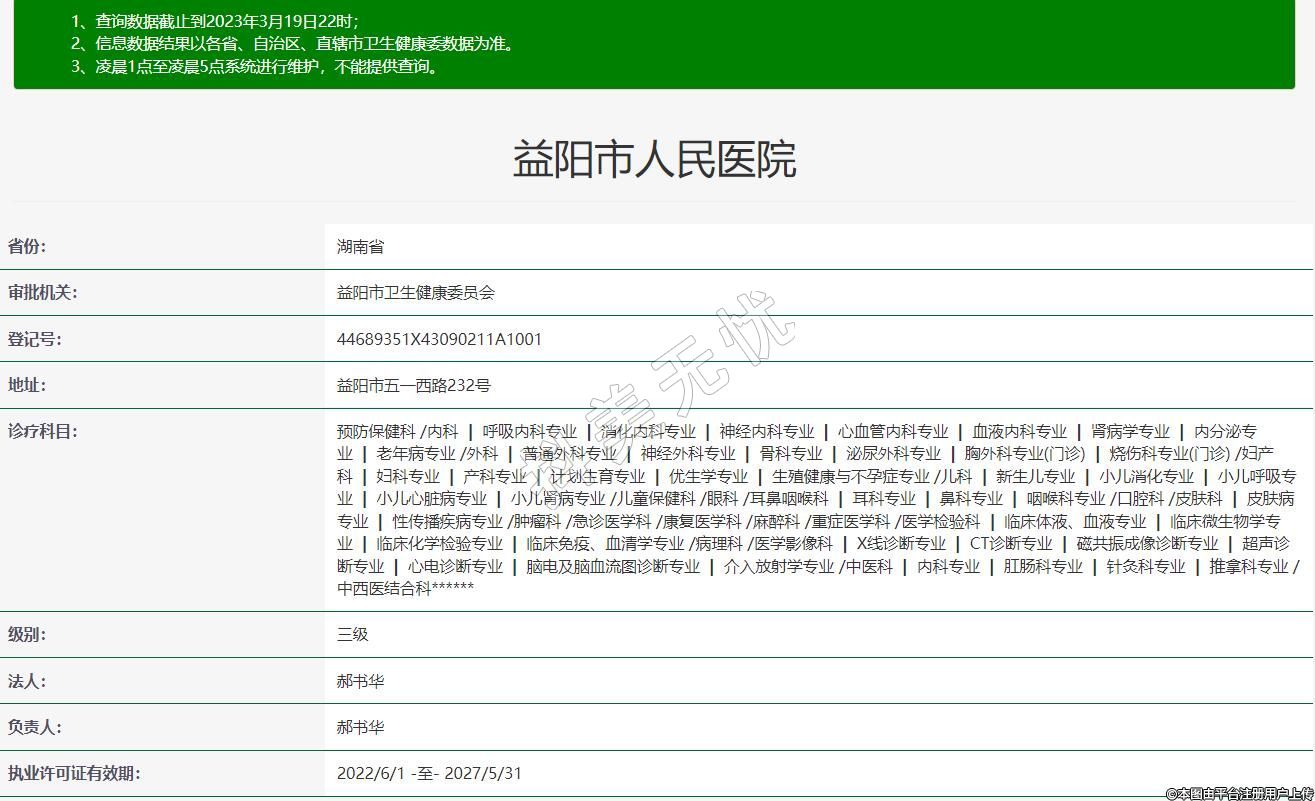Select the 省份 row label
1315x801 pixels.
[x=27, y=247]
